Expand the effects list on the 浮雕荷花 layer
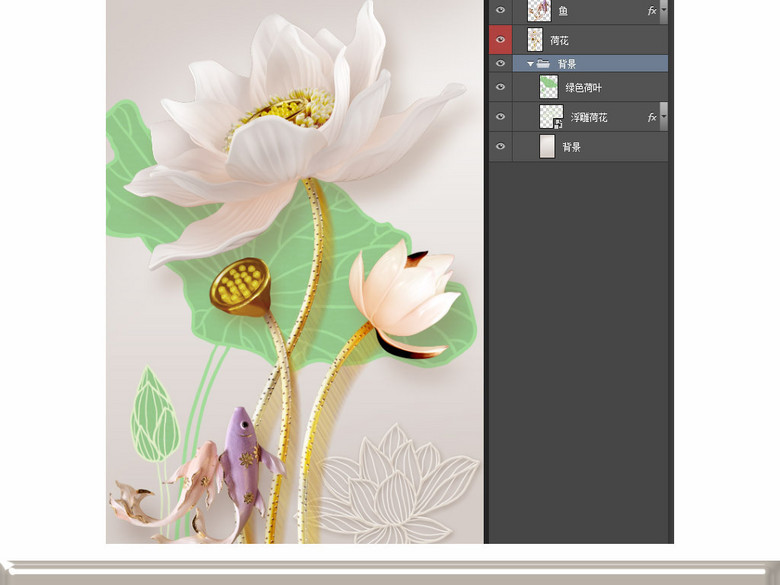Screen dimensions: 780x585 click(664, 117)
